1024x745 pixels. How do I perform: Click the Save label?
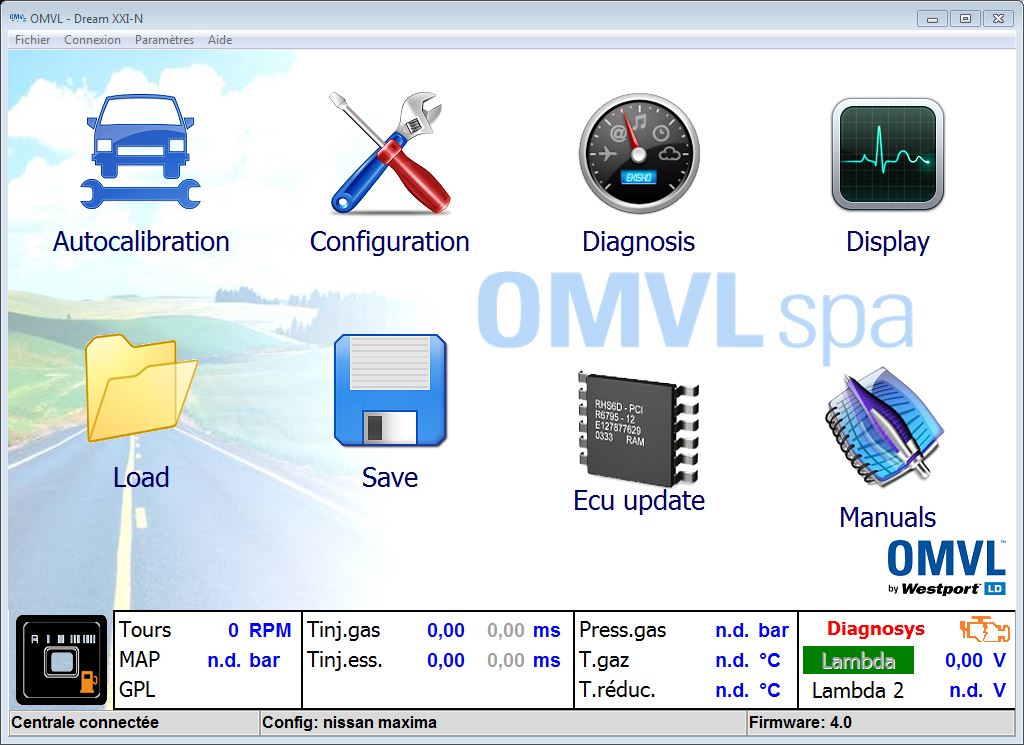click(x=390, y=477)
